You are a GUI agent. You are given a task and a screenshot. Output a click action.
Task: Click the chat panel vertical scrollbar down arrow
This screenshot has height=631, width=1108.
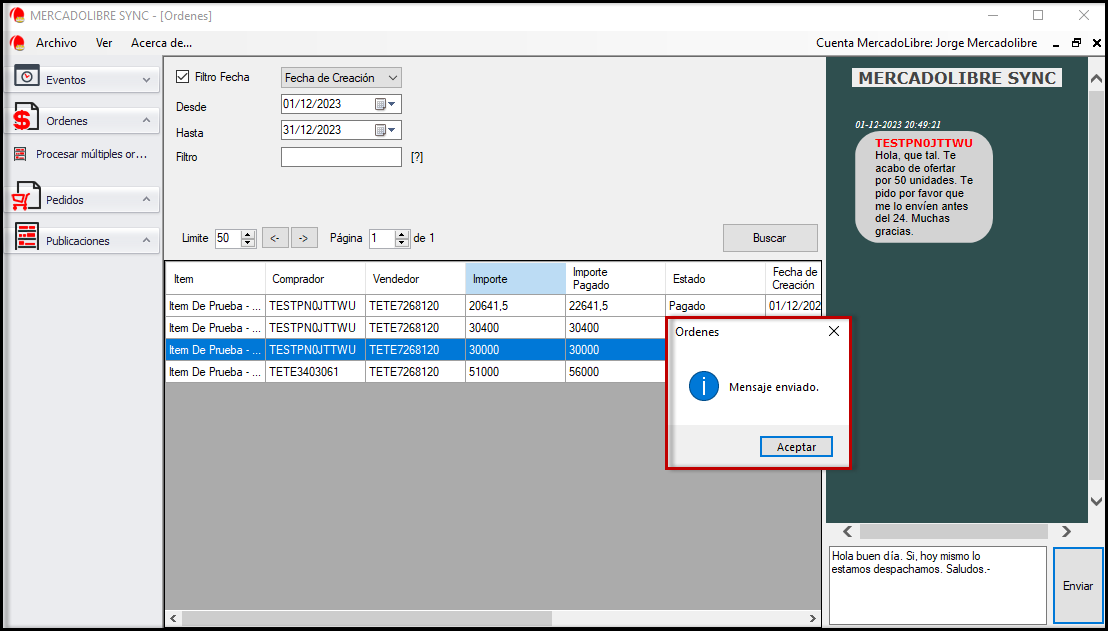[x=1096, y=500]
